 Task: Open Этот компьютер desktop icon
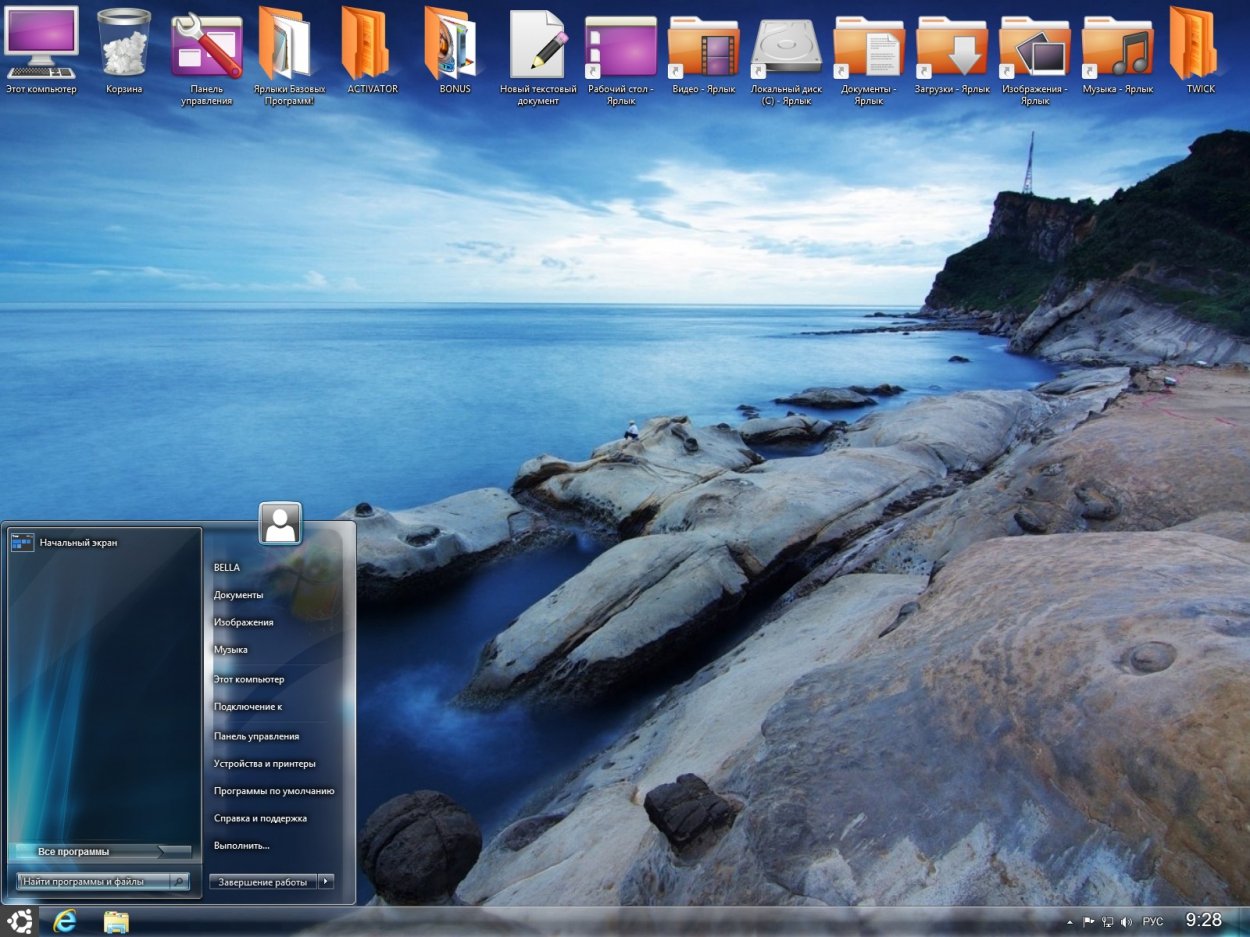[x=41, y=44]
